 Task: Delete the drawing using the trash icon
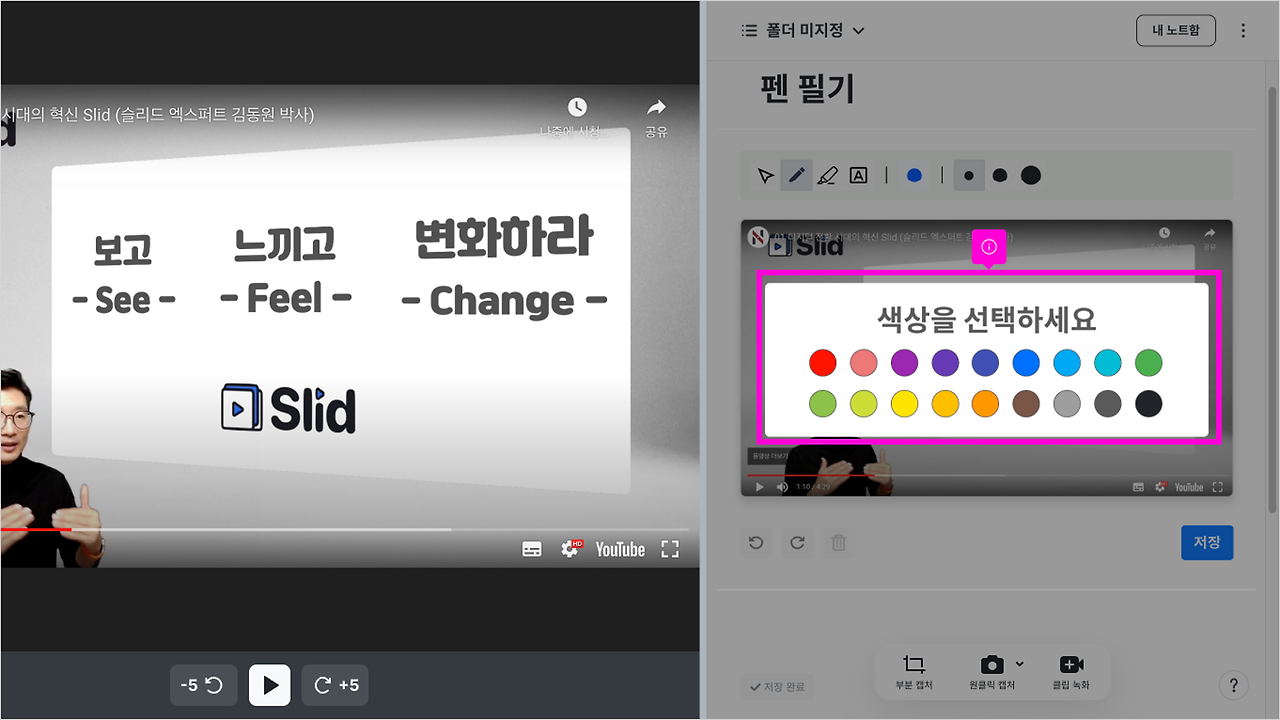point(838,542)
